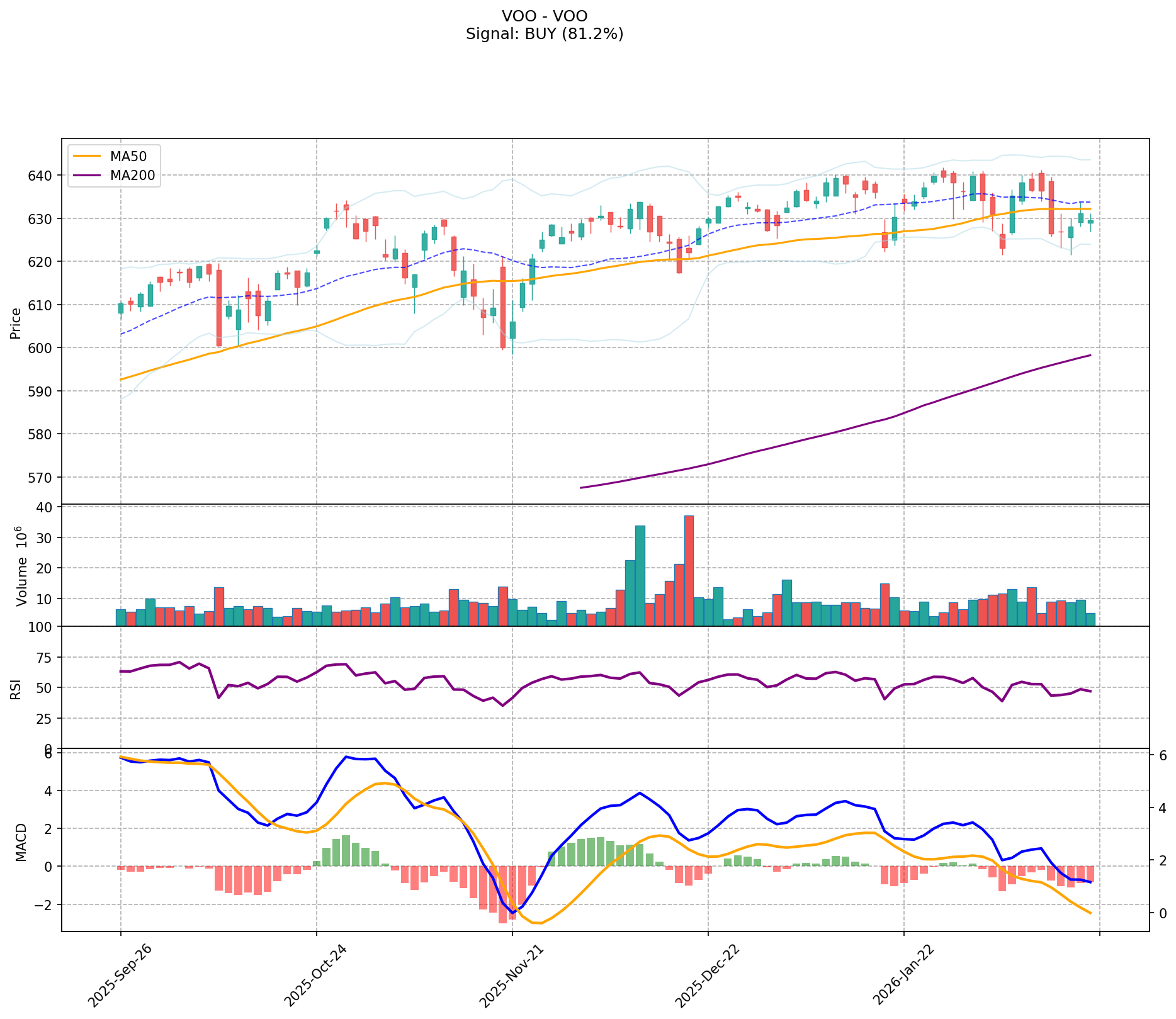
Task: Click the RSI y-axis label
Action: point(16,688)
